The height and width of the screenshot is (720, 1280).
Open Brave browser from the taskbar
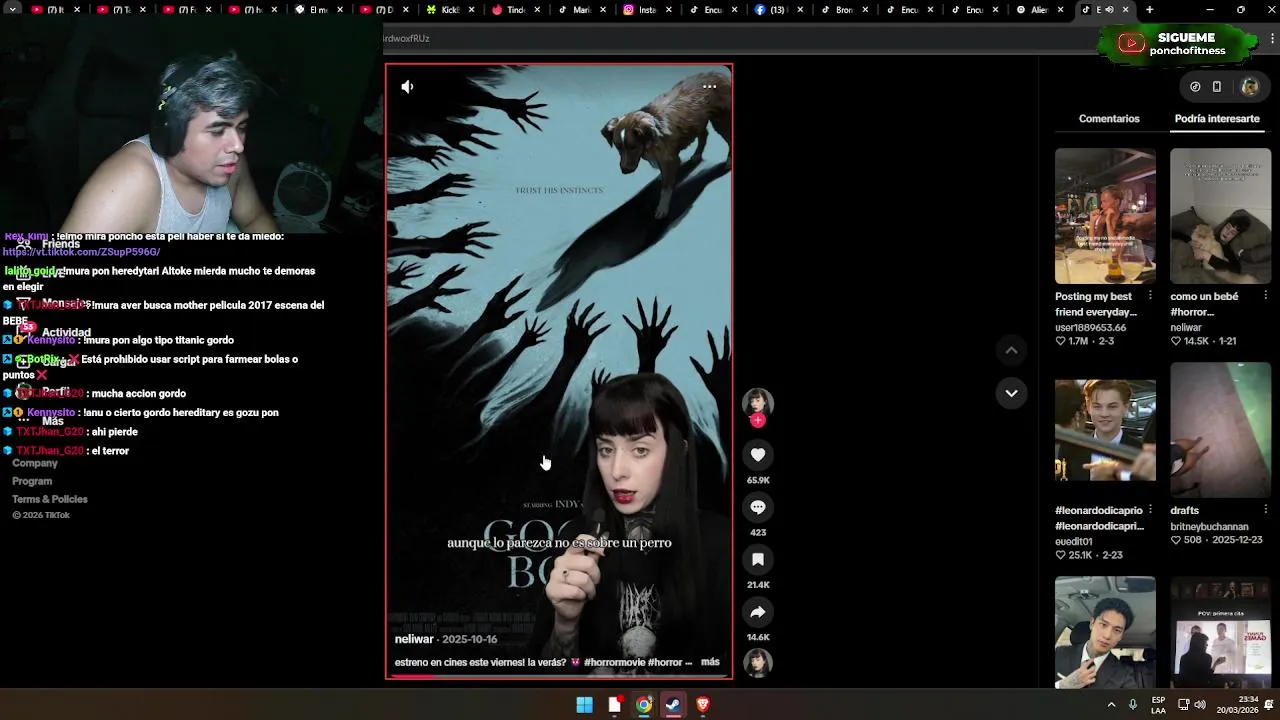[x=703, y=705]
